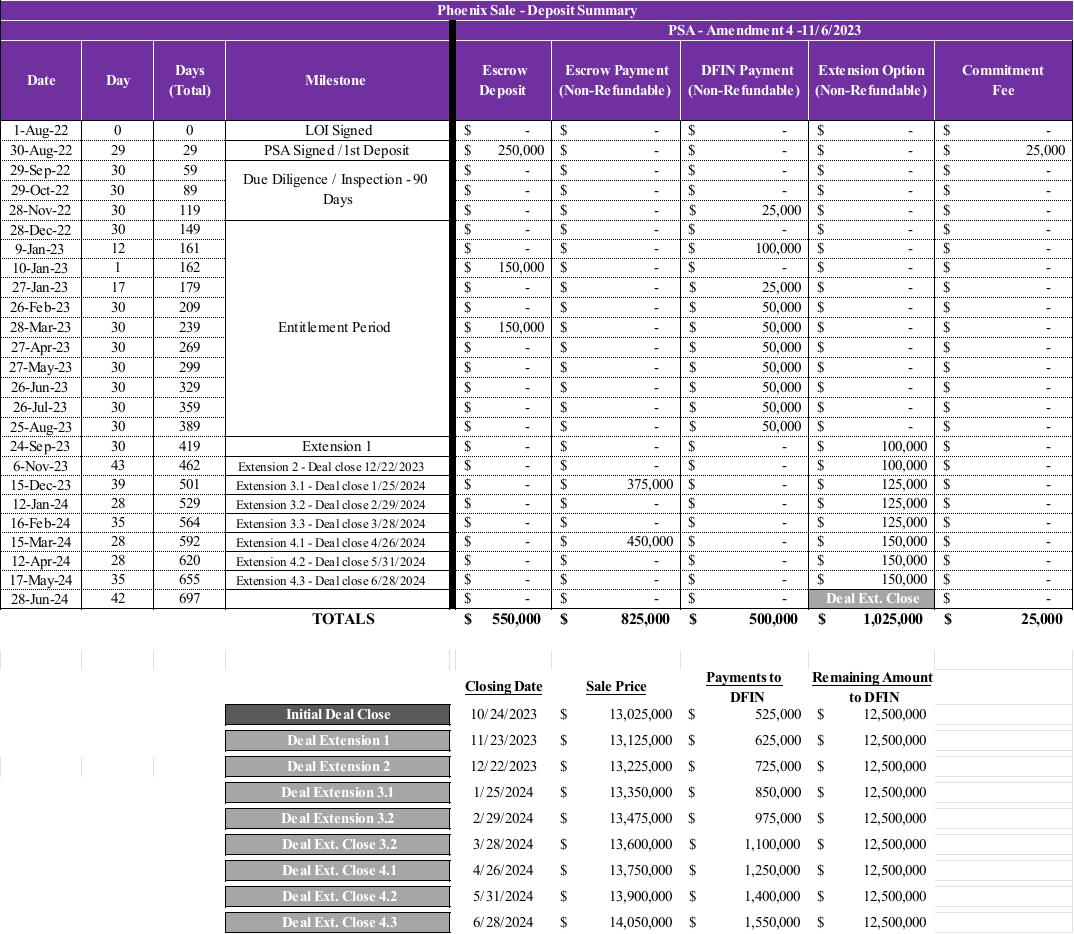This screenshot has height=934, width=1074.
Task: Click the "Days (Total)" column header
Action: (189, 80)
